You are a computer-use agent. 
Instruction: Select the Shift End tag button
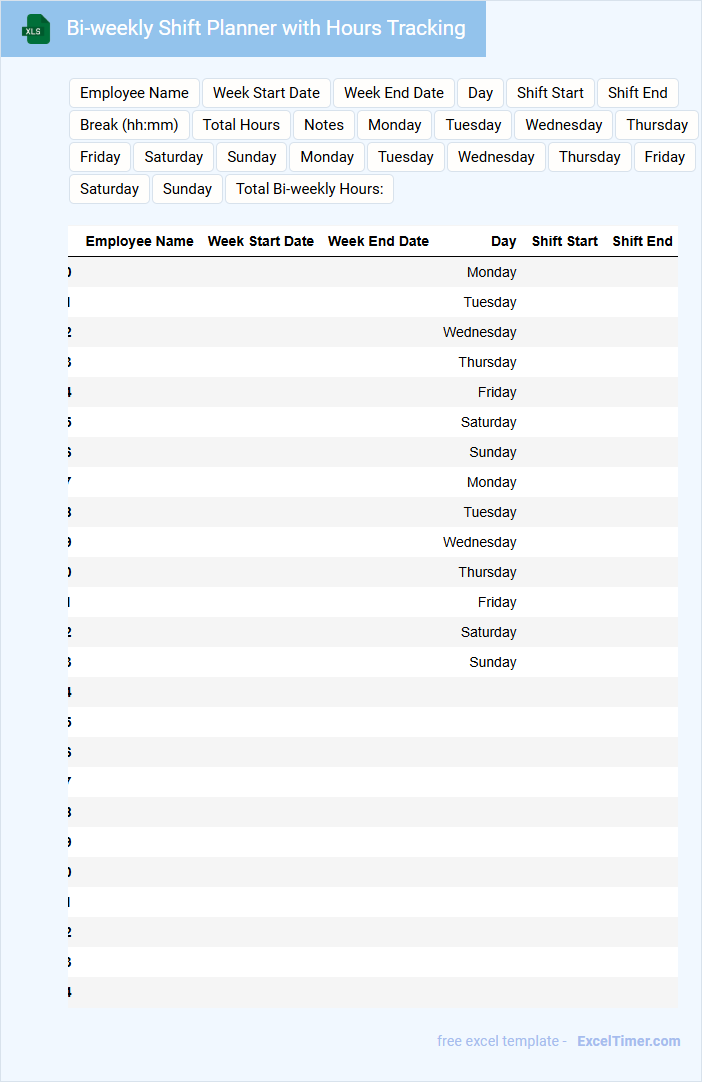coord(637,93)
